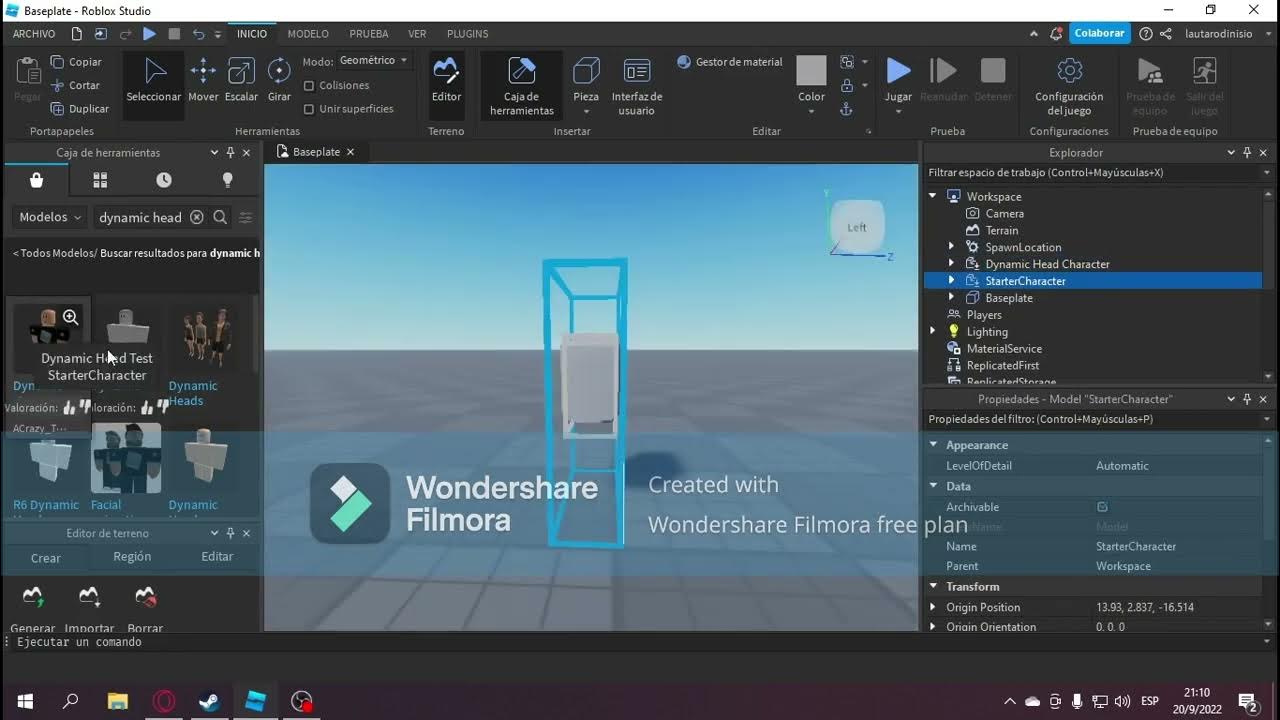Select the Baseplate tree item
This screenshot has width=1280, height=720.
click(1009, 298)
